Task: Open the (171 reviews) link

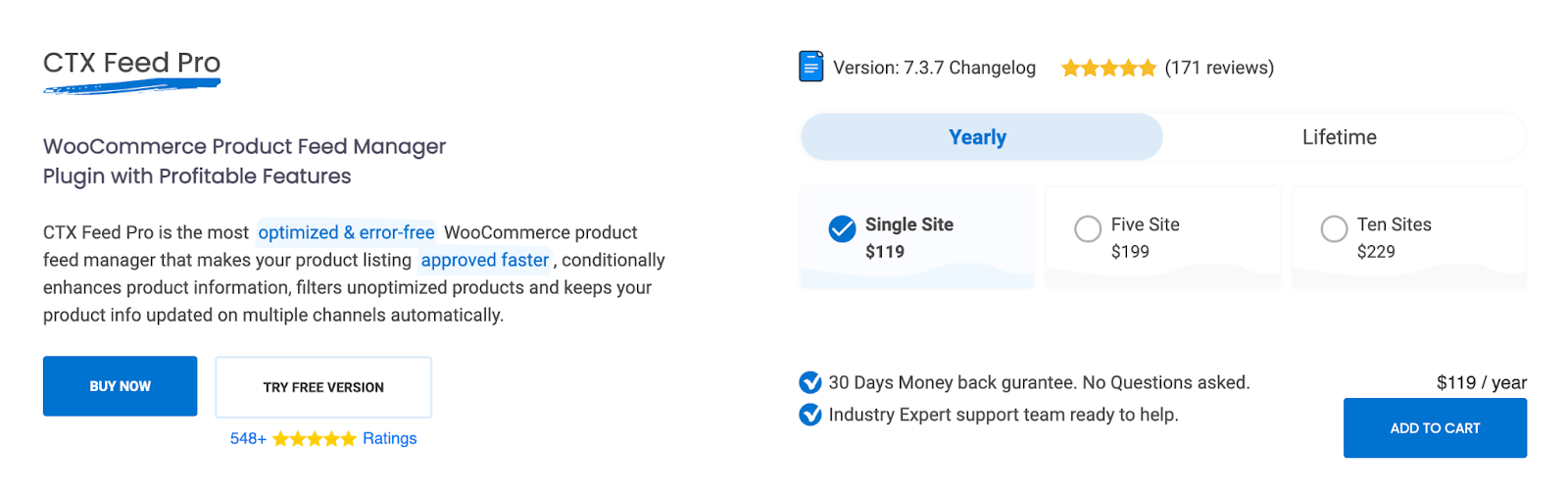Action: point(1219,68)
